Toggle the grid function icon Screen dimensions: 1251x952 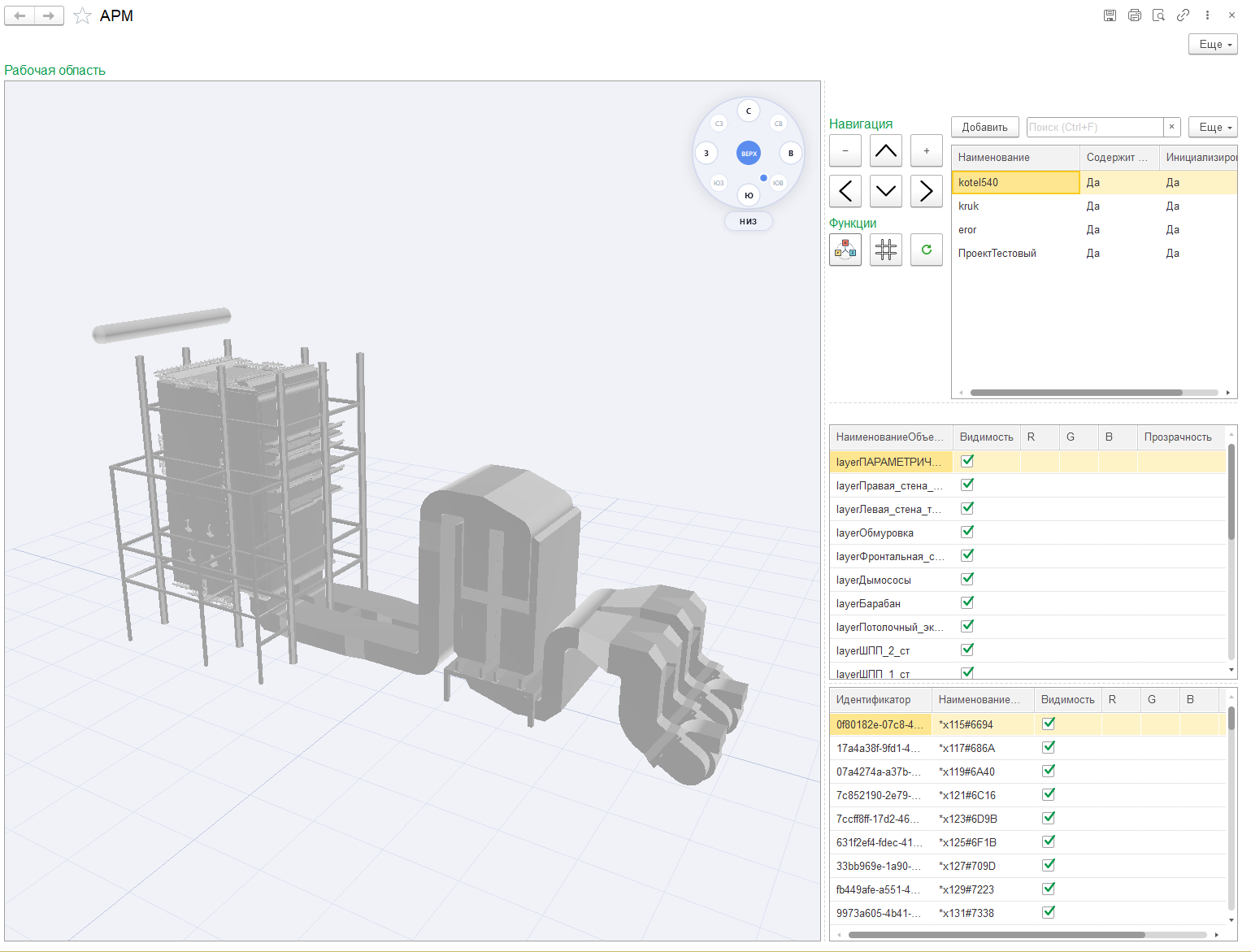pyautogui.click(x=886, y=250)
